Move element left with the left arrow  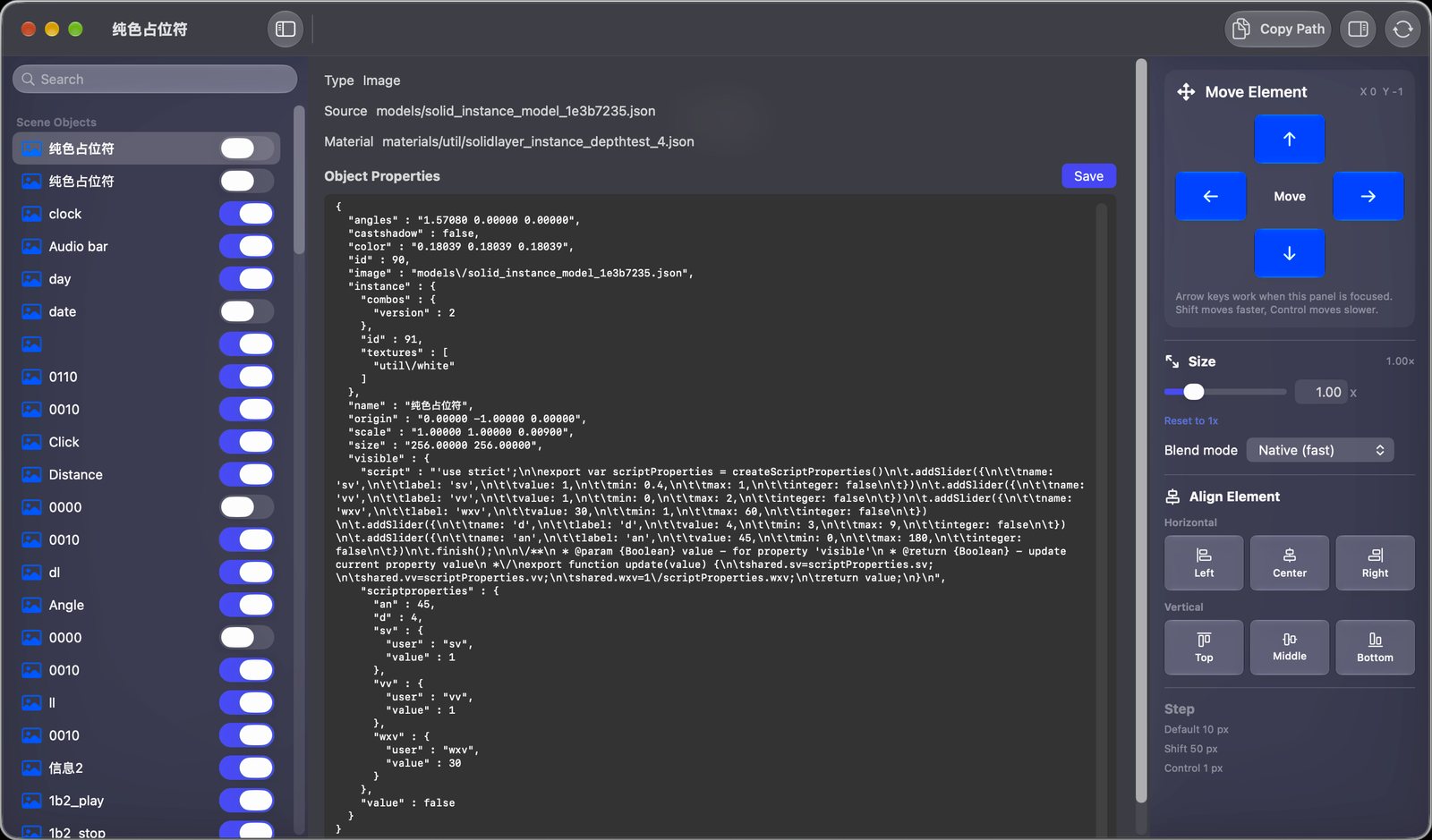[1210, 196]
